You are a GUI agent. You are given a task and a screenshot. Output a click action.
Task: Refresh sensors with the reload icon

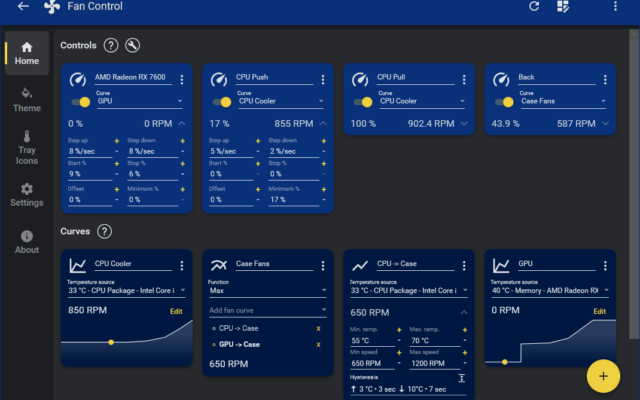point(534,6)
